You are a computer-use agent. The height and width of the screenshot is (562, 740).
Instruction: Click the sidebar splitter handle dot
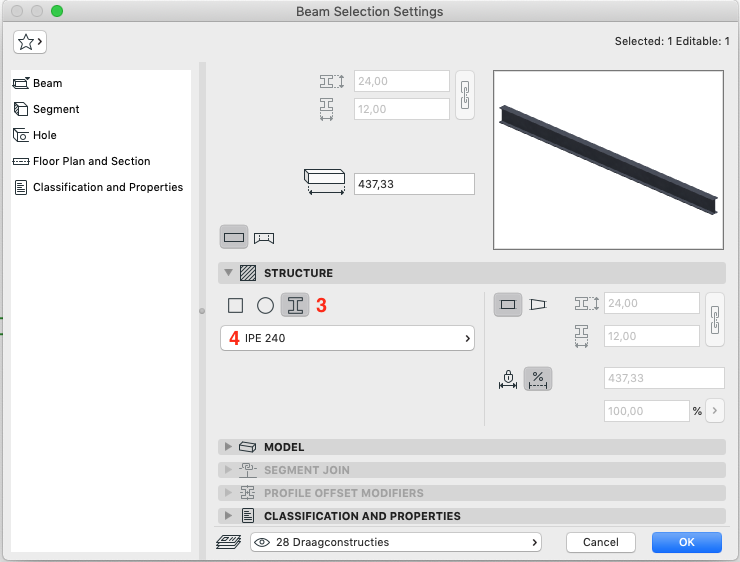[202, 311]
